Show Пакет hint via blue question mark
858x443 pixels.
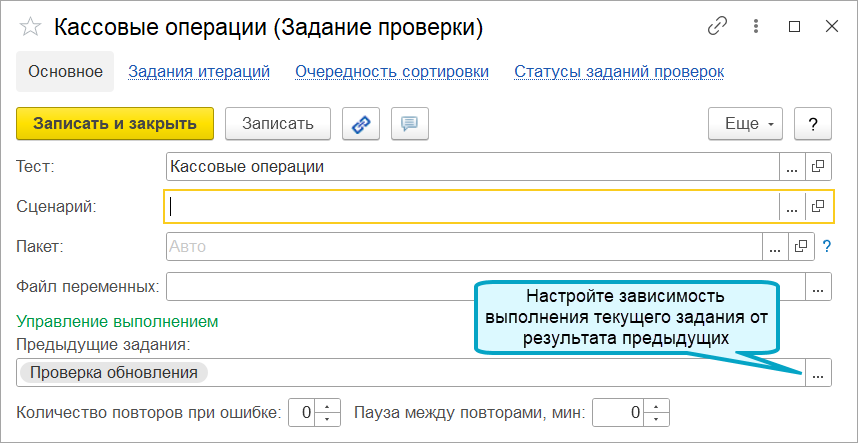pos(827,247)
